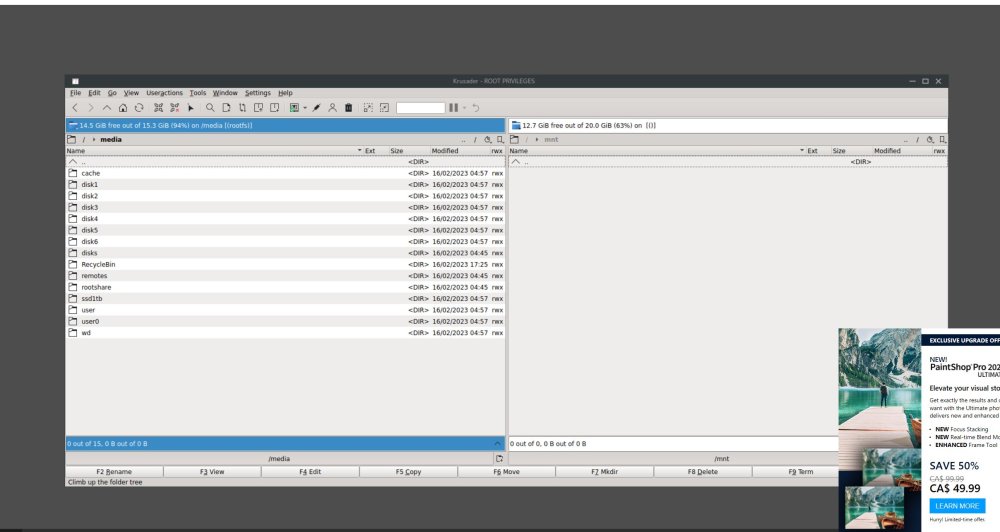Click the plug connection toolbar icon

316,108
